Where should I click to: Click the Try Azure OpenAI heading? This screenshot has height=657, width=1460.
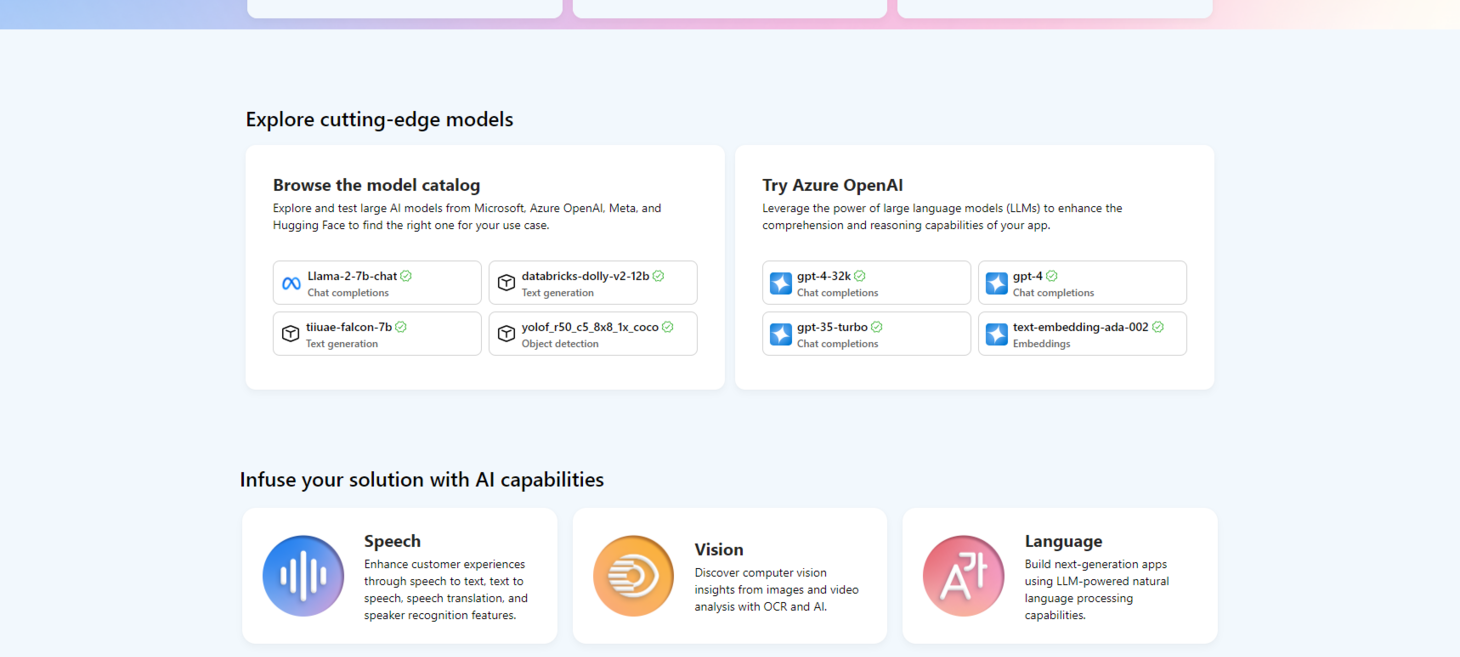click(x=831, y=185)
